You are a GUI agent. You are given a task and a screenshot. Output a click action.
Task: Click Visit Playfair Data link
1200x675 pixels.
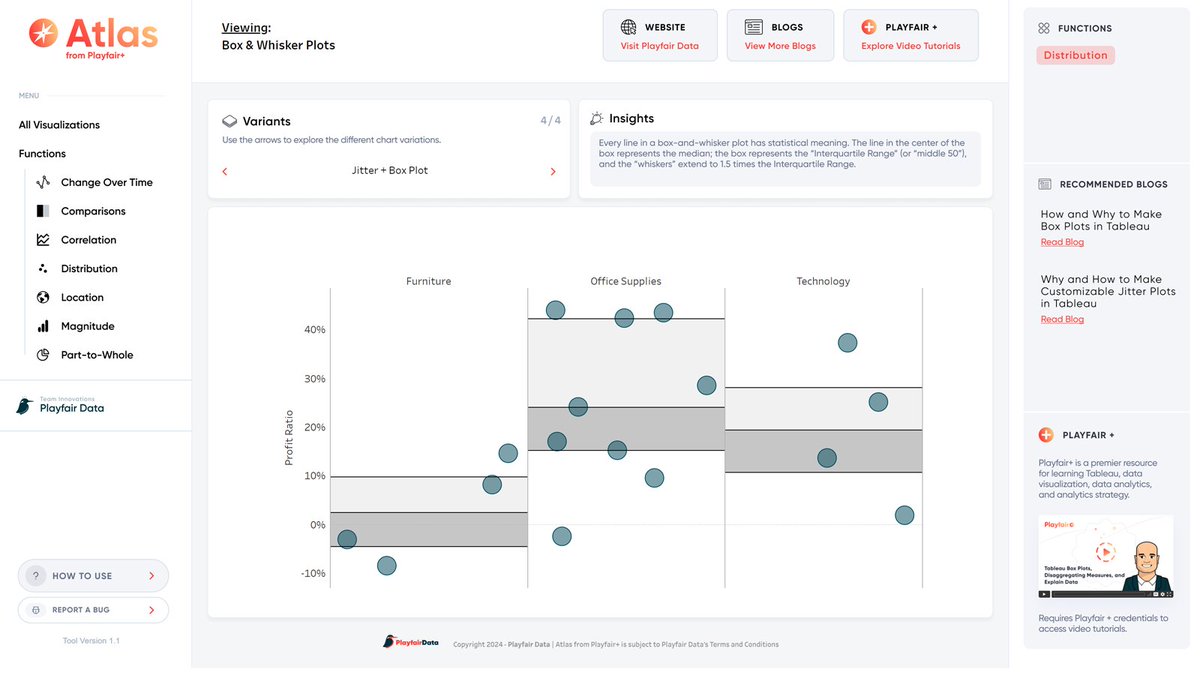click(x=660, y=46)
